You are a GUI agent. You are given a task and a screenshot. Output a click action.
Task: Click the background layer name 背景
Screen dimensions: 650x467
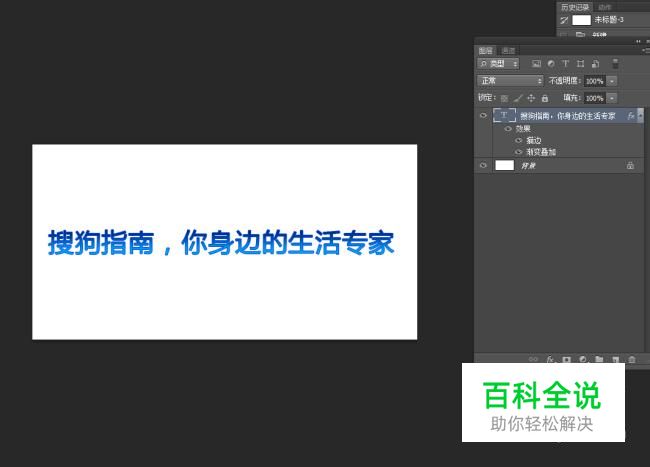[528, 166]
